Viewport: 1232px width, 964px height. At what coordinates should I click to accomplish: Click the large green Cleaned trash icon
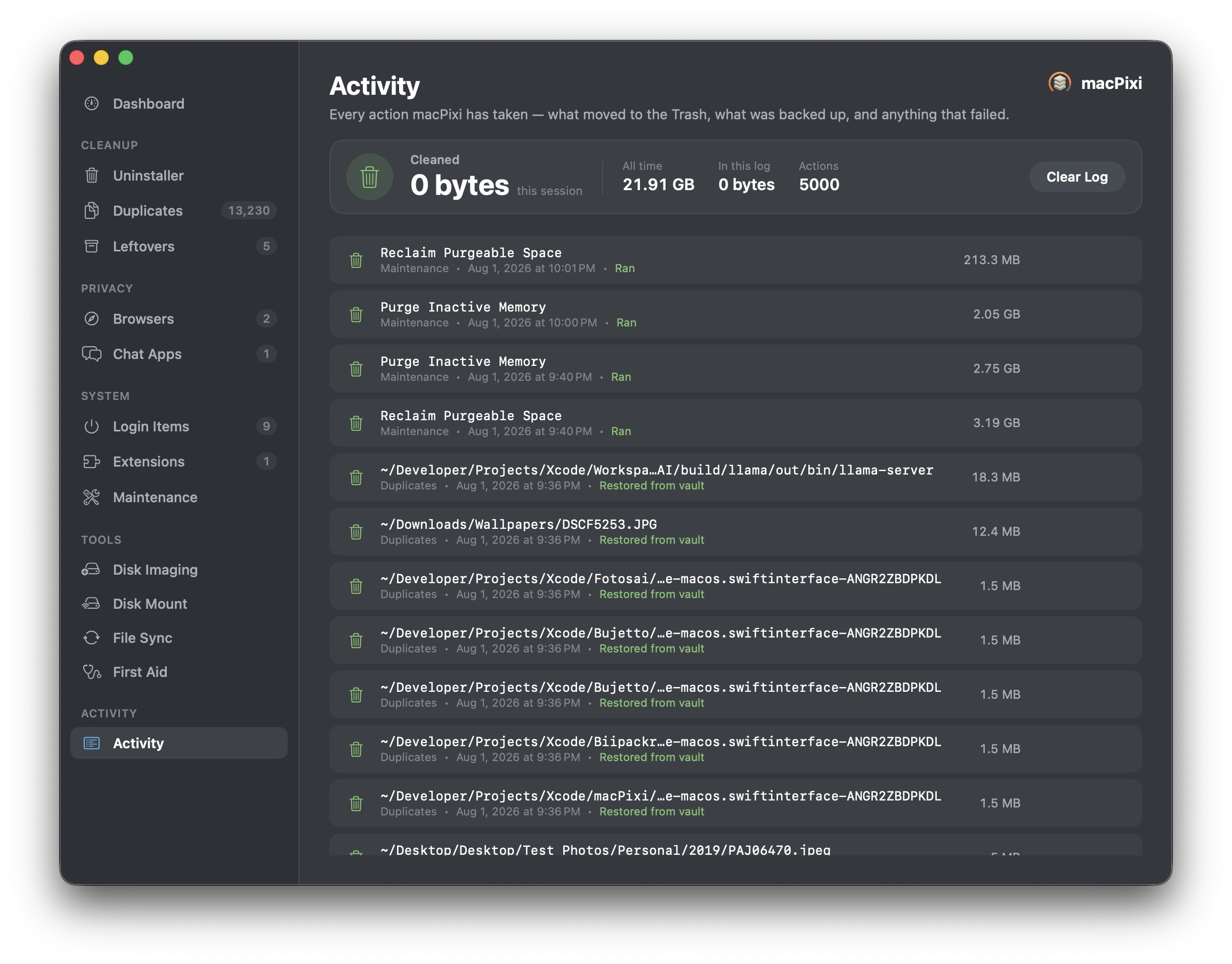pos(370,177)
